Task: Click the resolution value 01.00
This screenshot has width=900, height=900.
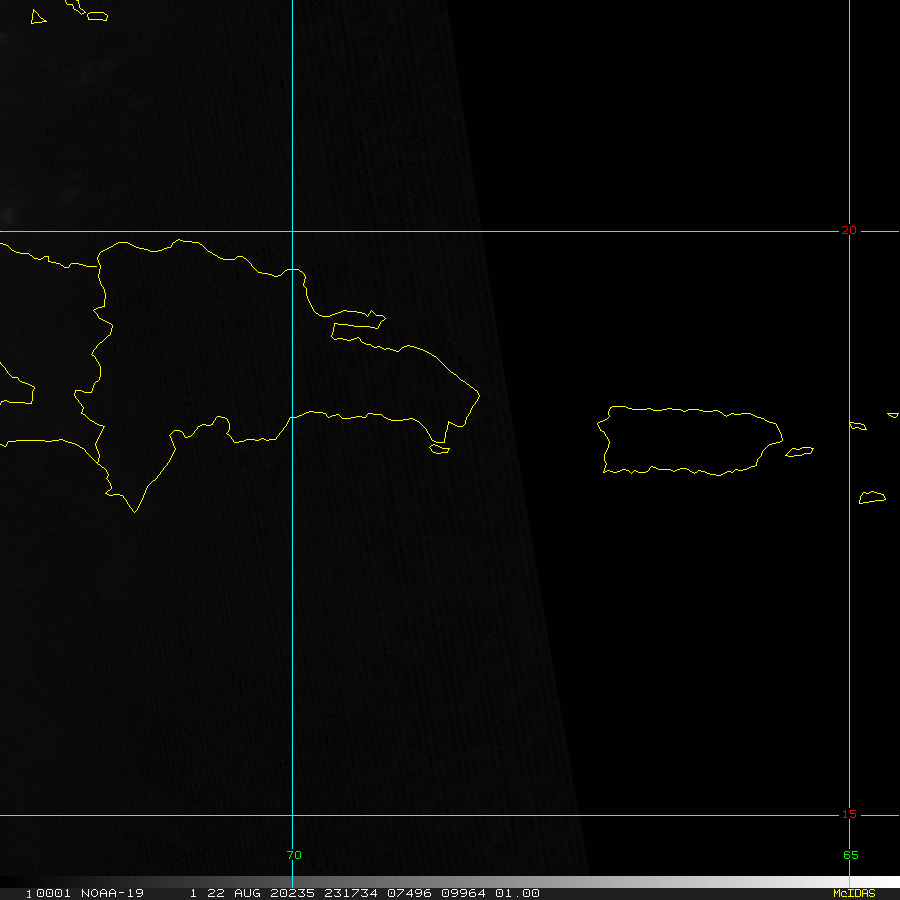Action: click(x=517, y=893)
